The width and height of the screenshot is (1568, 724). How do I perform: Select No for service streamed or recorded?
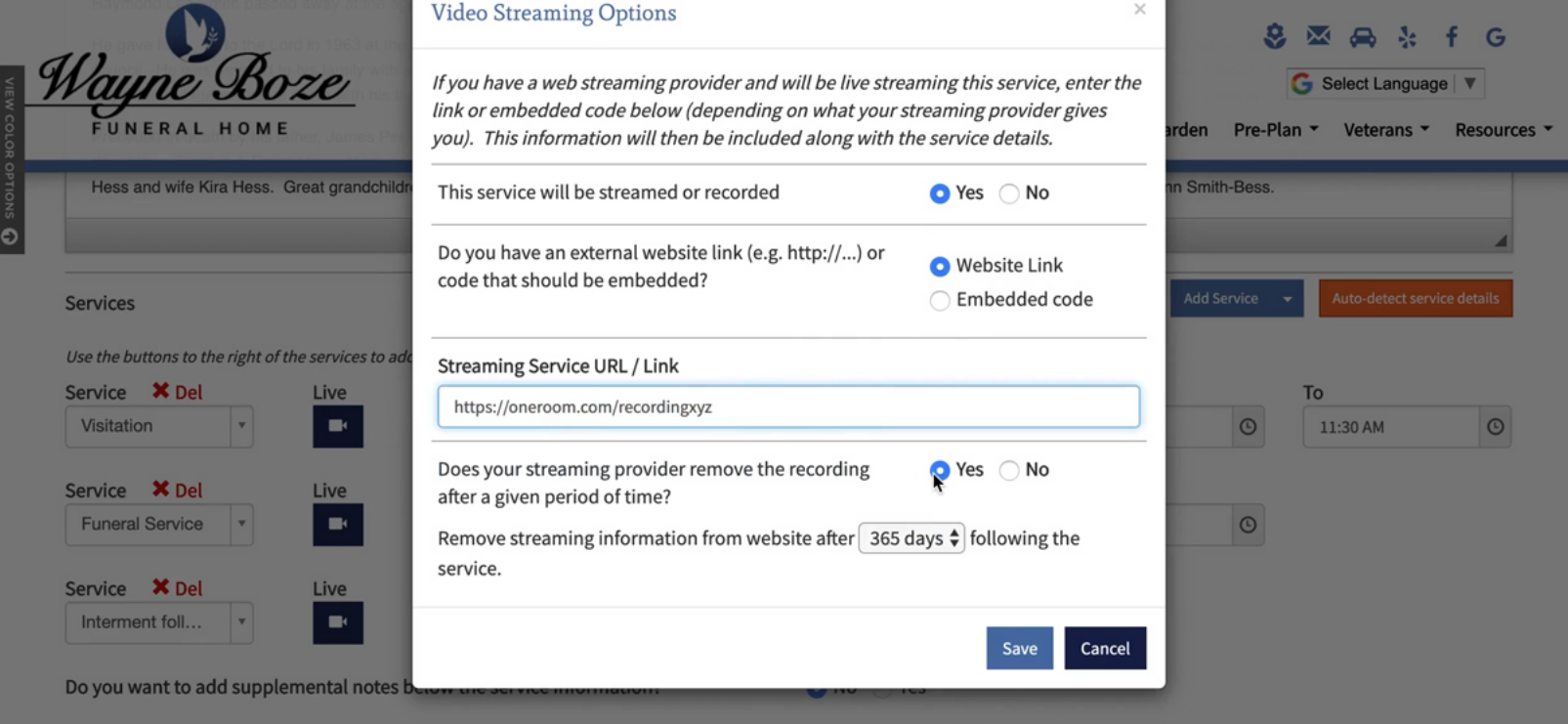[1009, 193]
